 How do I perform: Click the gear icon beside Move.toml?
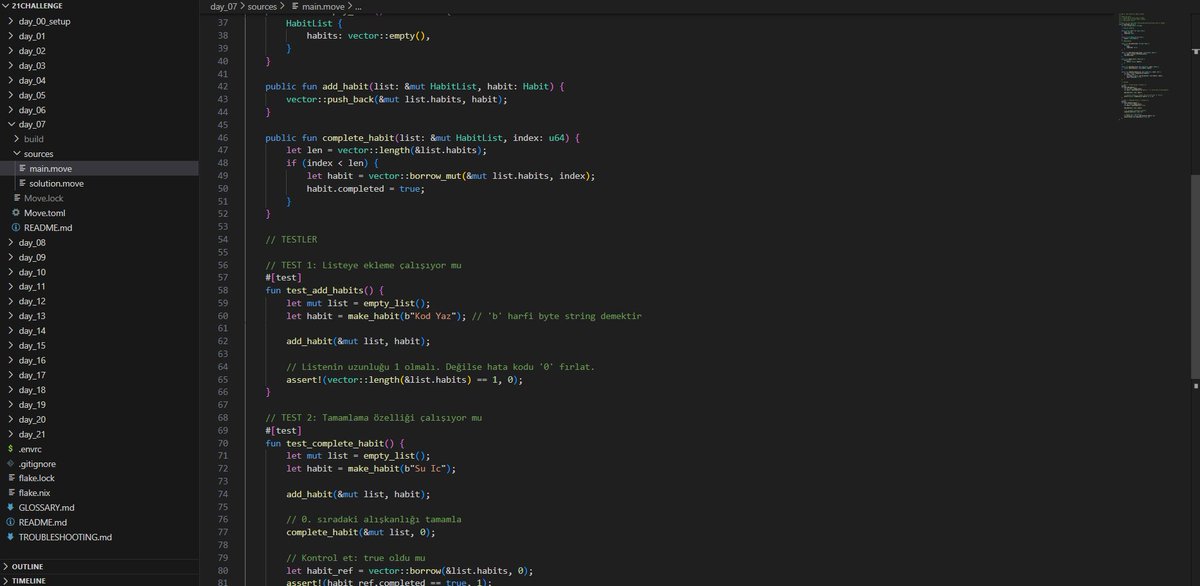point(16,213)
